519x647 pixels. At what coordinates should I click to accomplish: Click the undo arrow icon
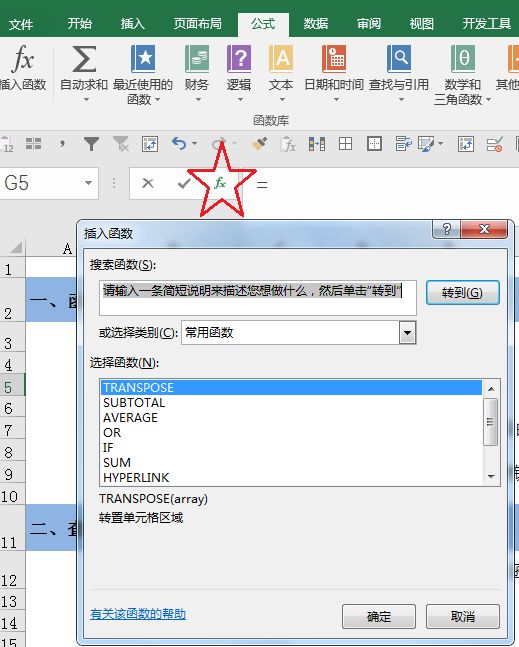pyautogui.click(x=179, y=144)
